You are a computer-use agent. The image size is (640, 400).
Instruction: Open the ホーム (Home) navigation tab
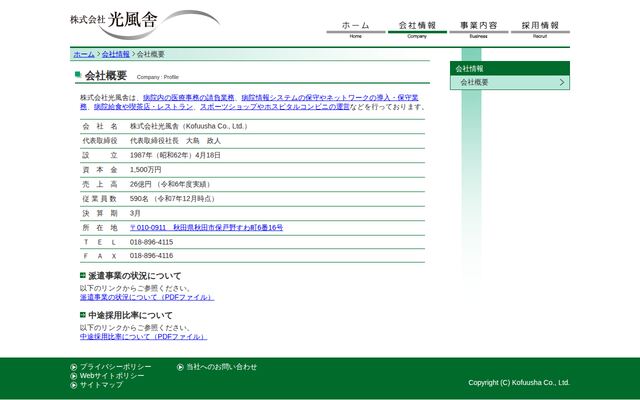(x=356, y=29)
